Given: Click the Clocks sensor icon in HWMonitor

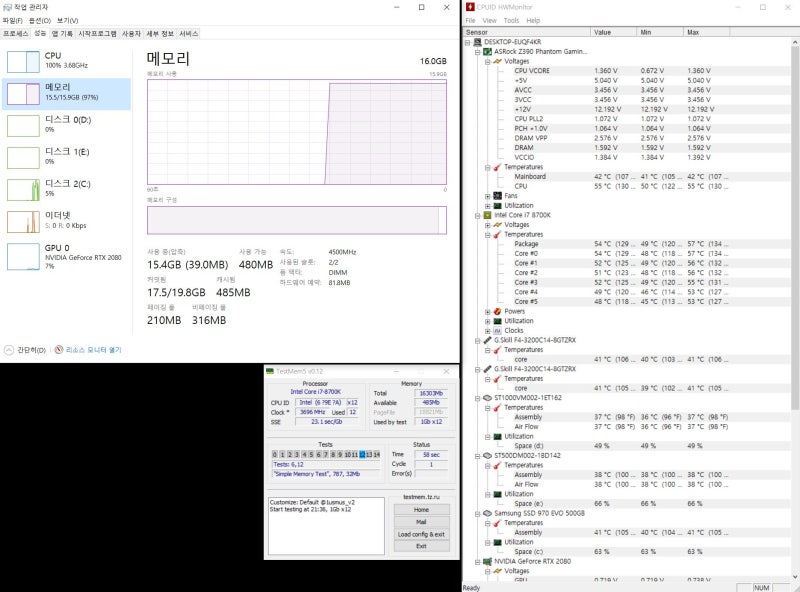Looking at the screenshot, I should [498, 330].
